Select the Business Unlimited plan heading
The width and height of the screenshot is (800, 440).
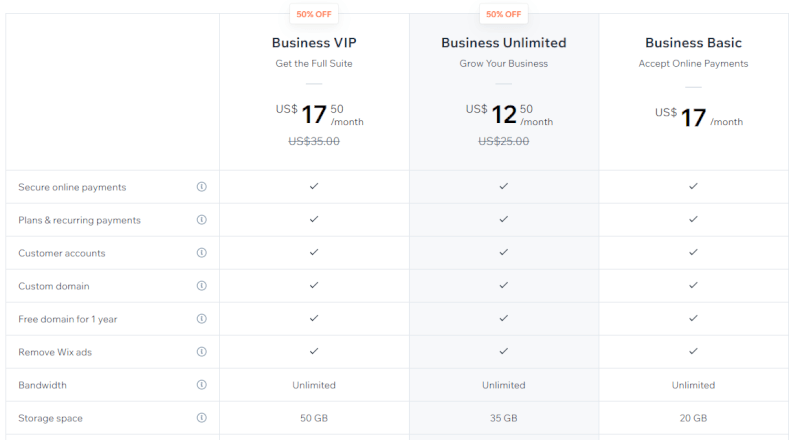point(504,43)
